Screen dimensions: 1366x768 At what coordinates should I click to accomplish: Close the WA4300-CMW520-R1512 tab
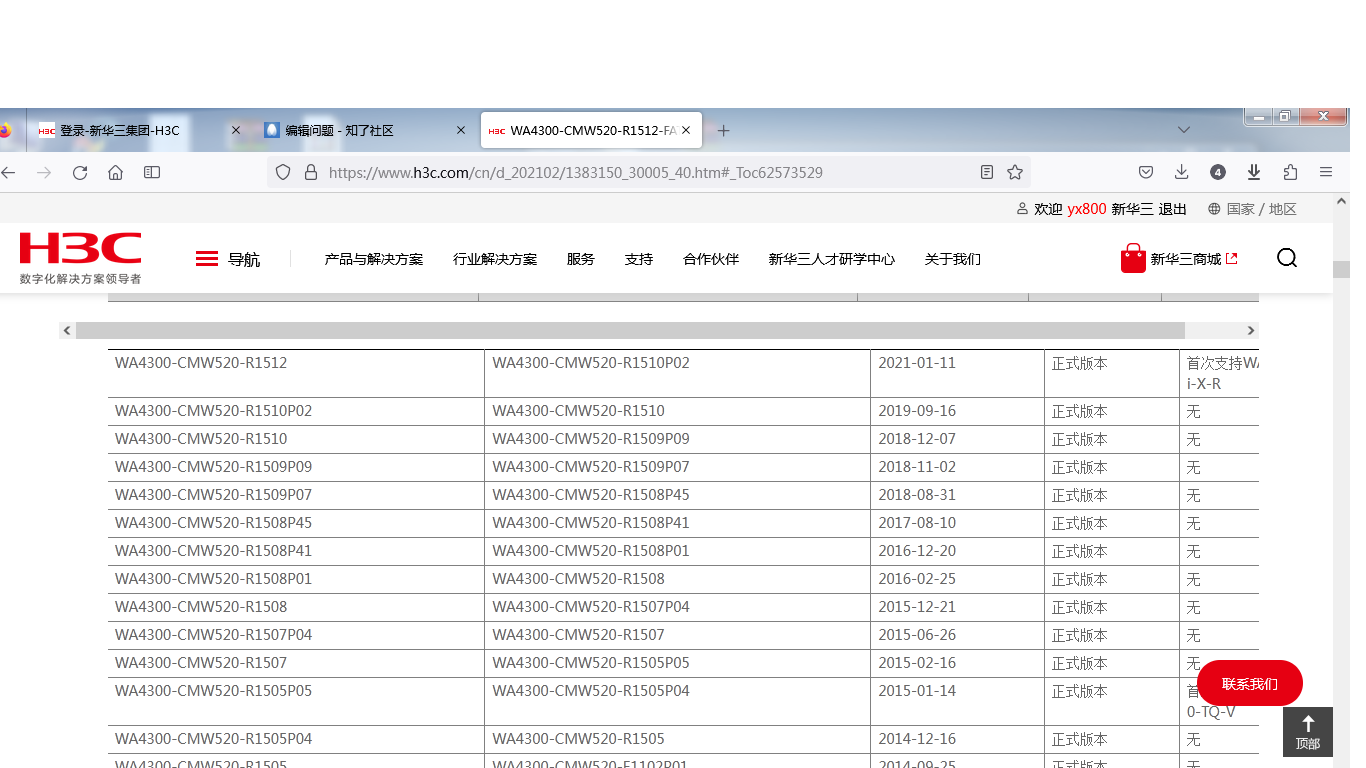(x=686, y=130)
